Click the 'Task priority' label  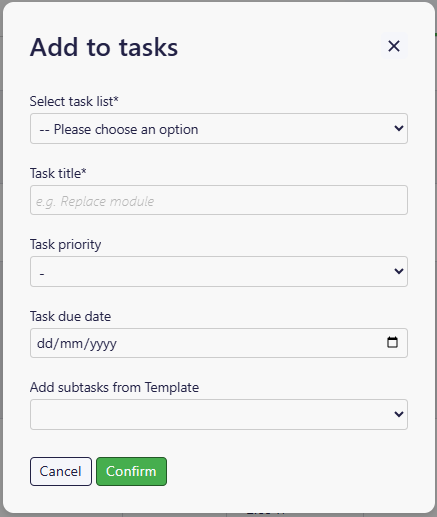tap(66, 245)
